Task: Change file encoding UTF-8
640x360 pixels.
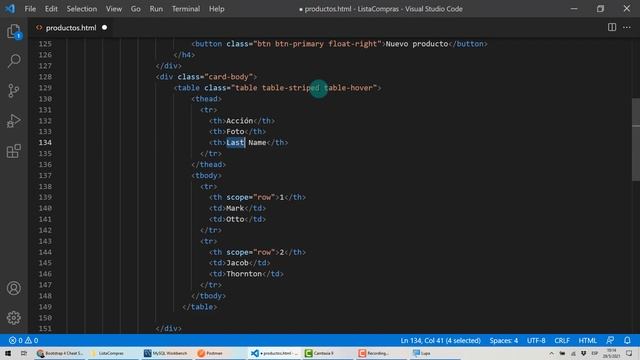Action: (x=536, y=340)
